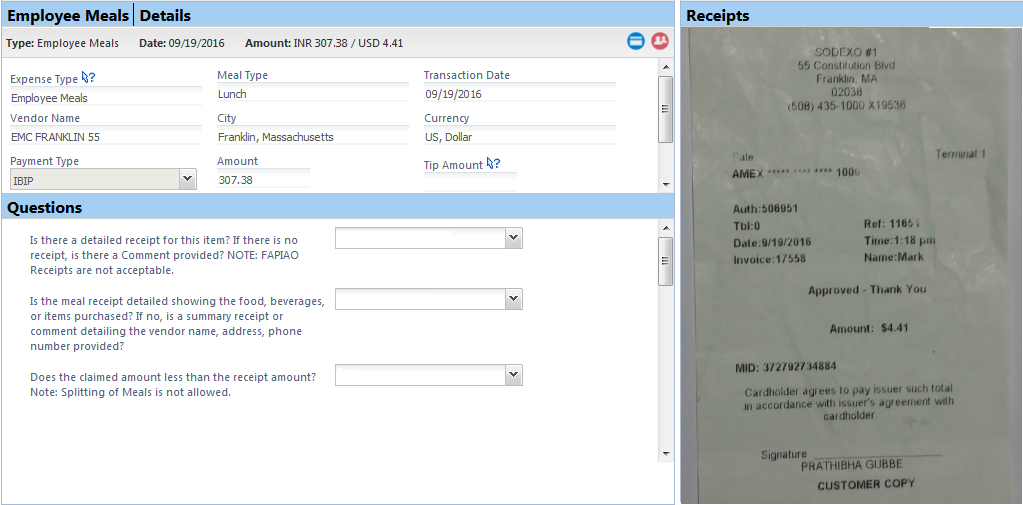Select the Details header tab
Screen dimensions: 1023x505
coord(165,15)
